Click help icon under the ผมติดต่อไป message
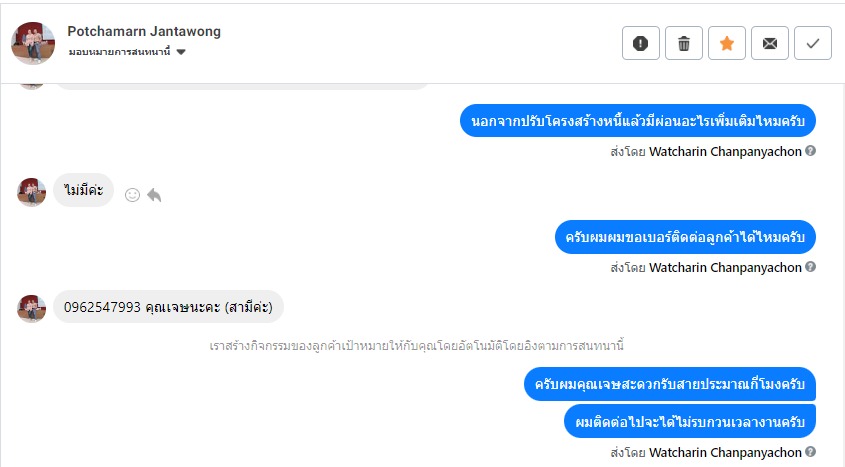This screenshot has height=467, width=845. click(x=811, y=452)
